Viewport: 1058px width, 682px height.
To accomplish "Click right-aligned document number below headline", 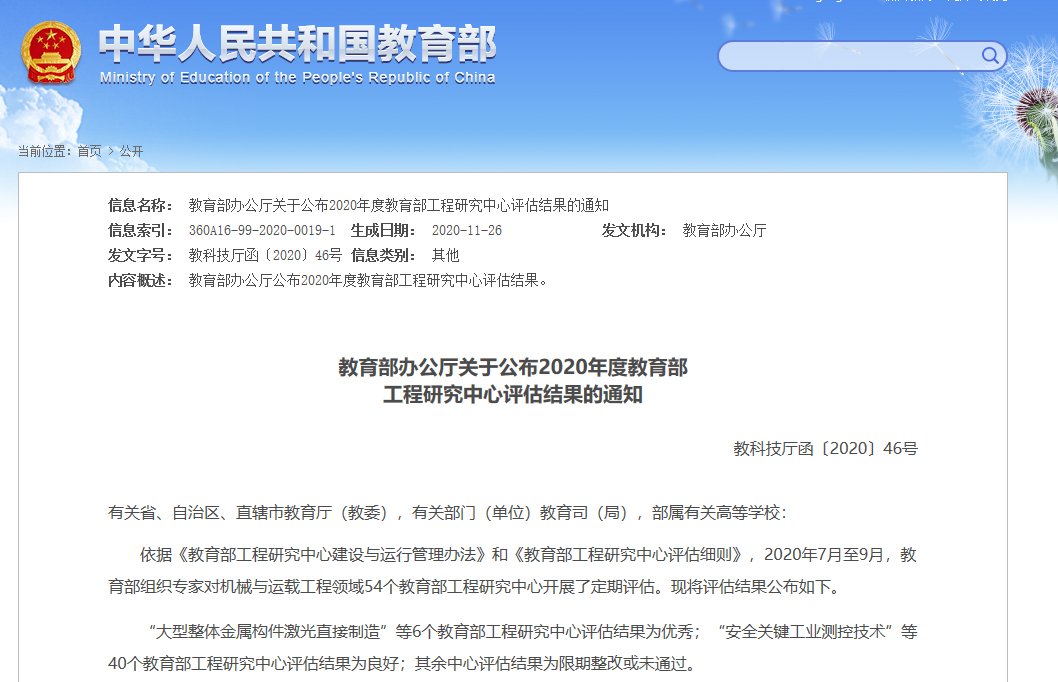I will click(x=825, y=448).
